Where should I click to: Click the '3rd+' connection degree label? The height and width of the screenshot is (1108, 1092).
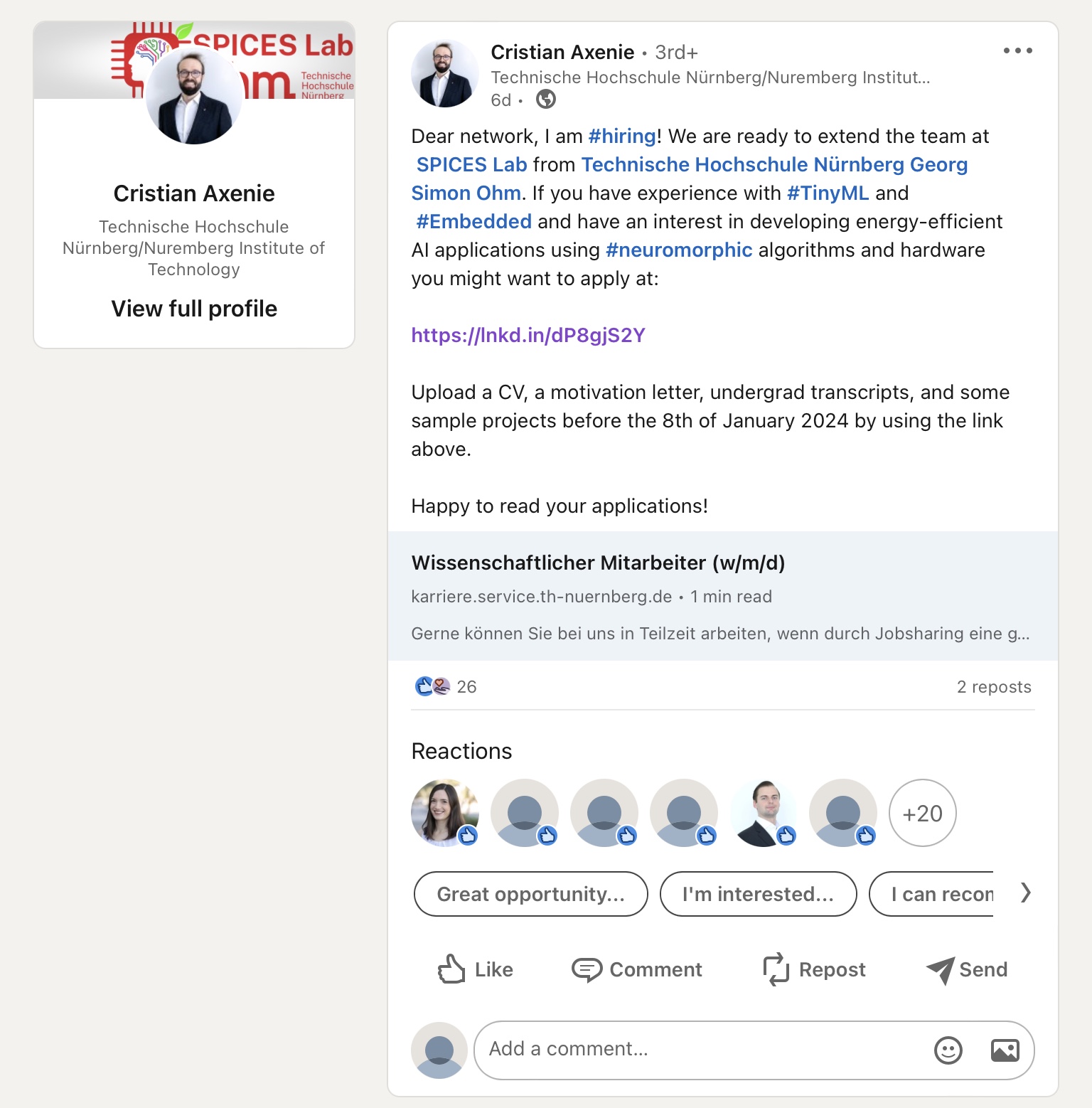coord(676,52)
